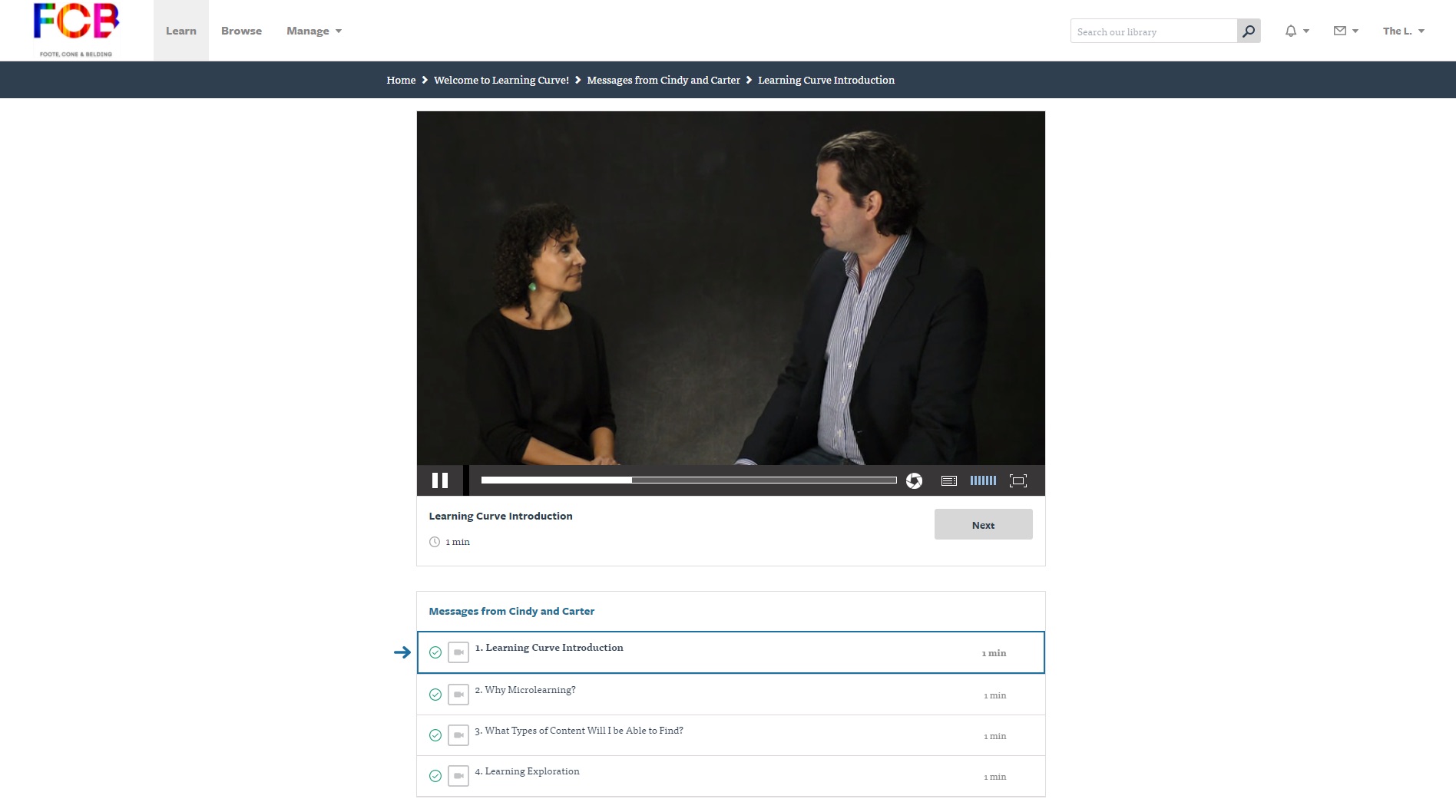
Task: Toggle captions in the video player
Action: coord(949,481)
